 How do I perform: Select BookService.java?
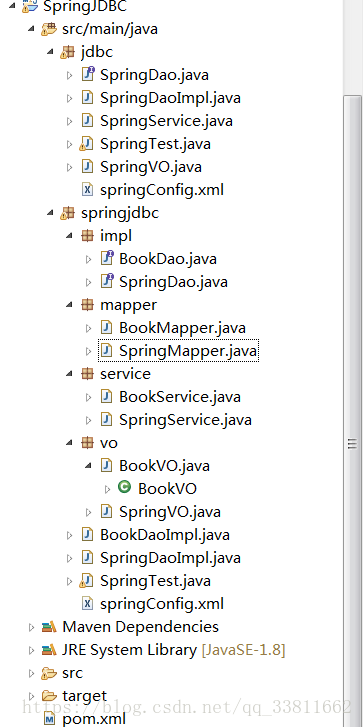180,397
